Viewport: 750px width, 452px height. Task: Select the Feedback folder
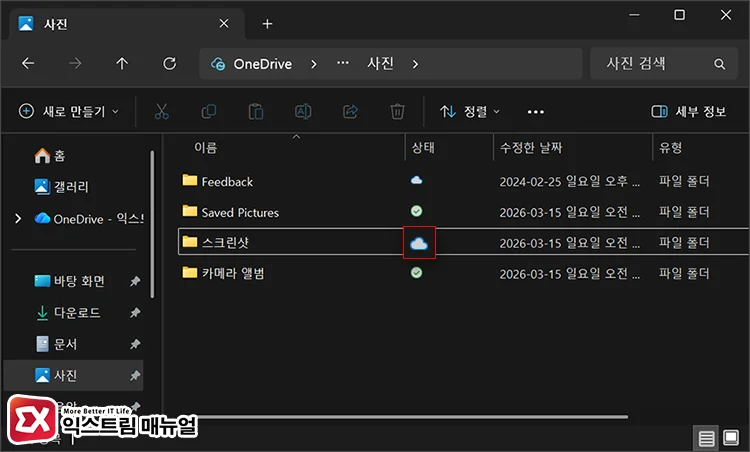pos(218,181)
